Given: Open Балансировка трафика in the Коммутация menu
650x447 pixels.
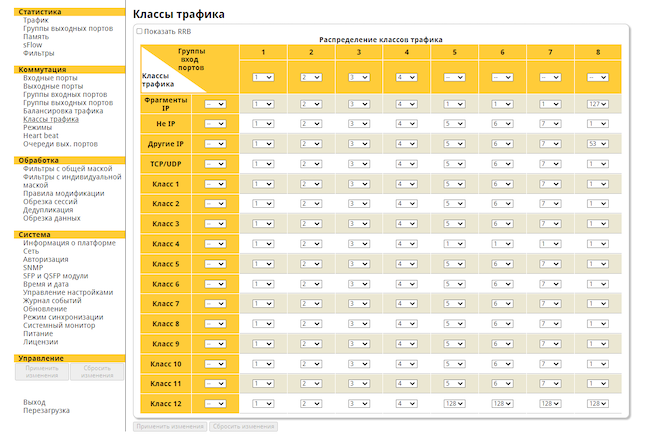Looking at the screenshot, I should (63, 111).
